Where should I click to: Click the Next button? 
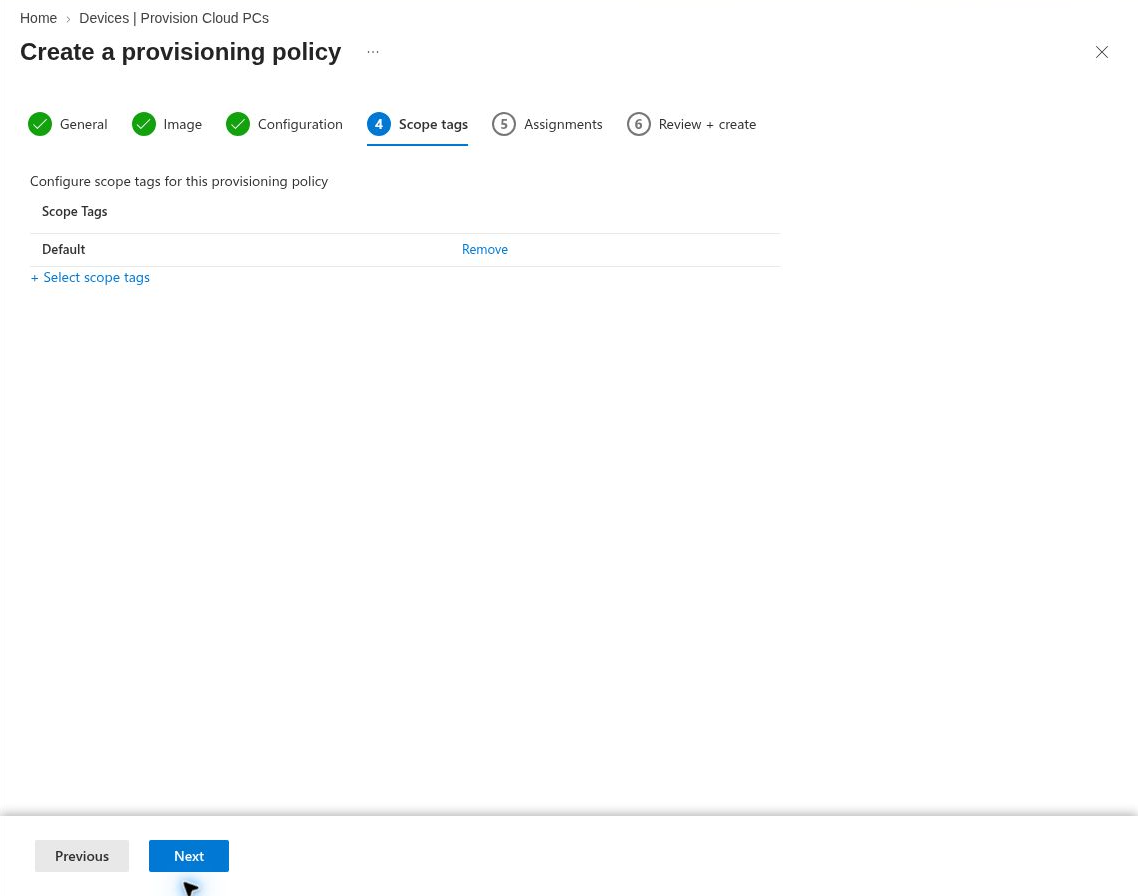coord(189,856)
